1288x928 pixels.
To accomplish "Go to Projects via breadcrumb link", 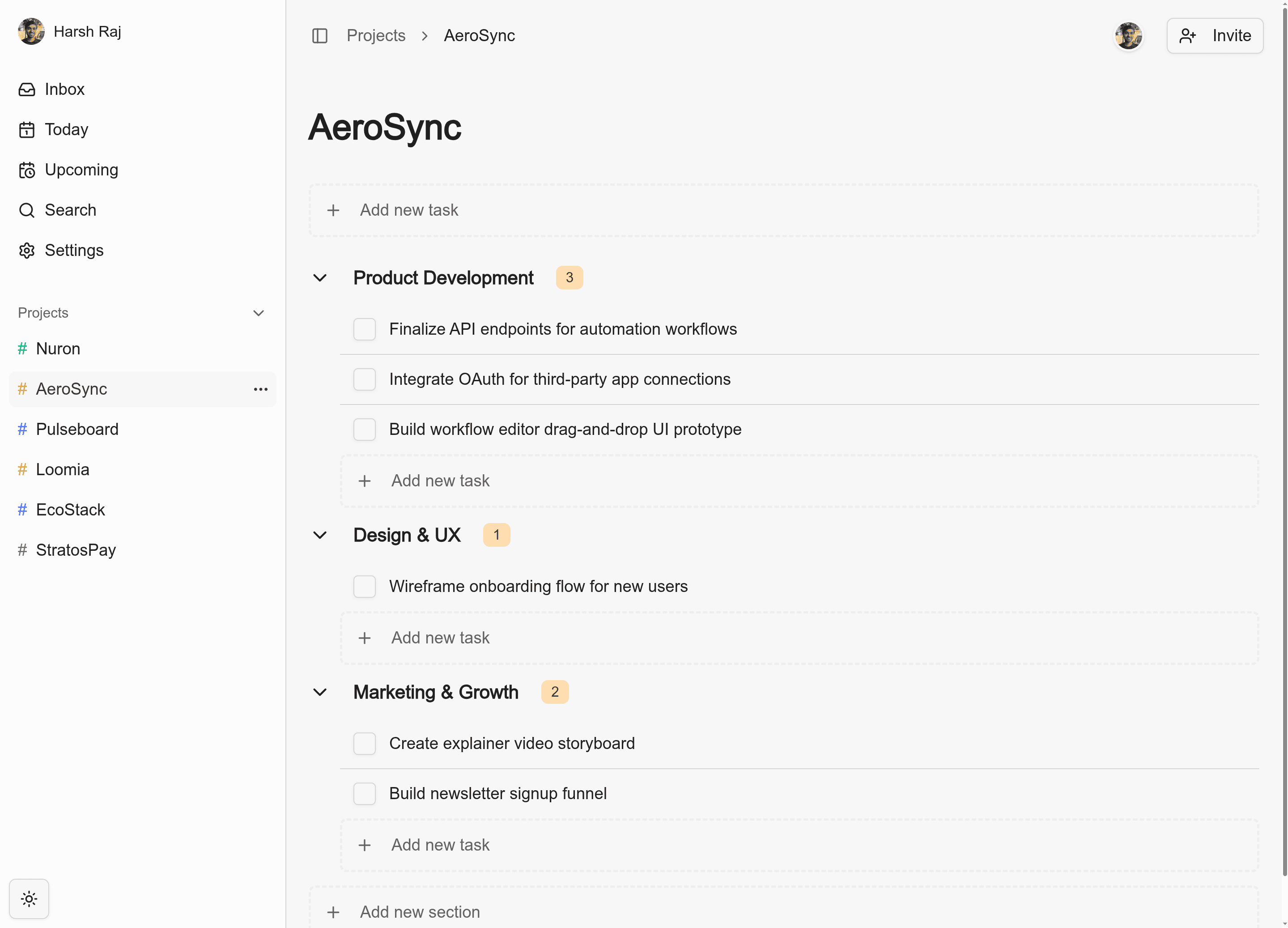I will point(376,36).
